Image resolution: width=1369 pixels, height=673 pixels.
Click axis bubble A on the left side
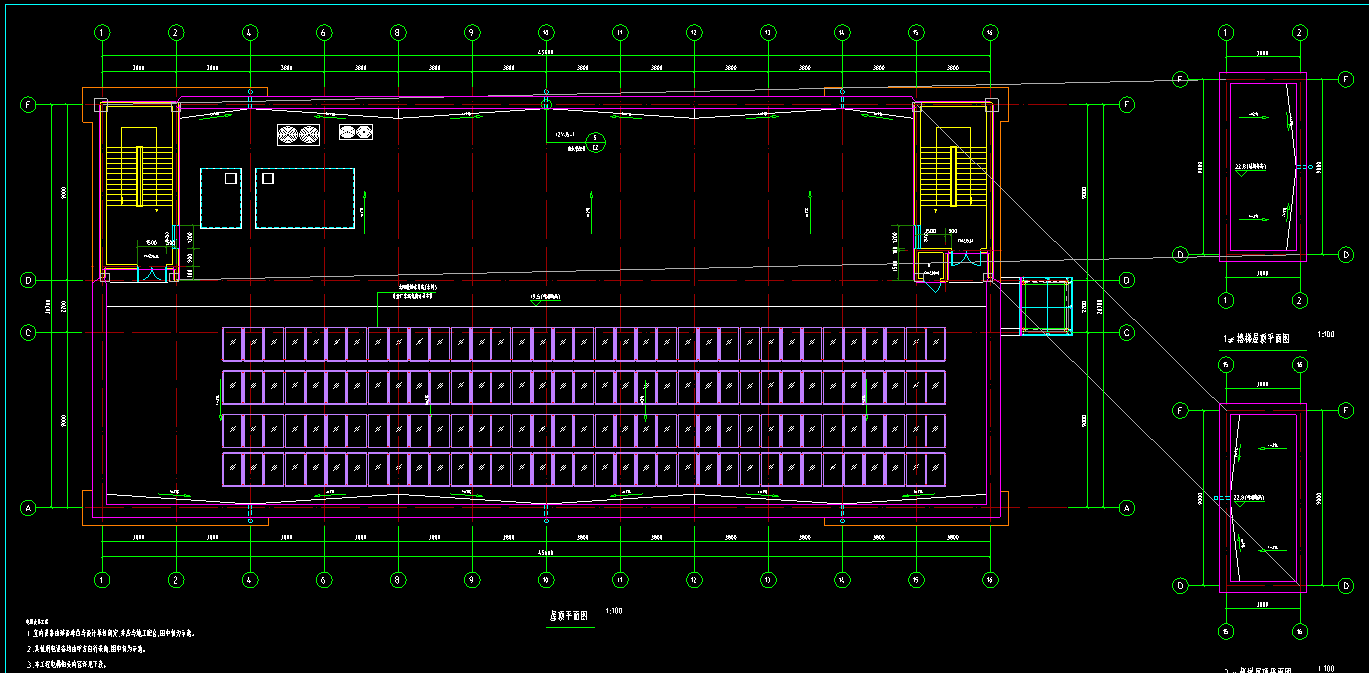[x=28, y=508]
